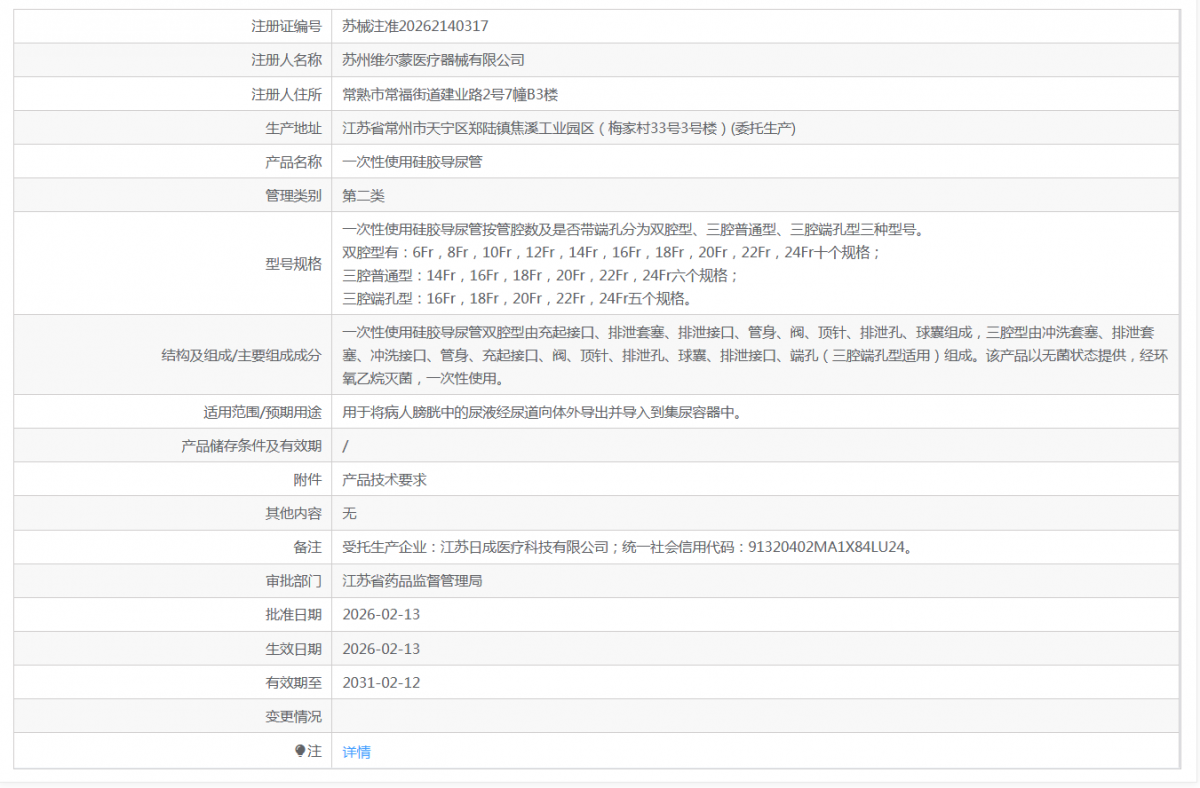Click the 附件 label
The image size is (1200, 788).
[307, 480]
